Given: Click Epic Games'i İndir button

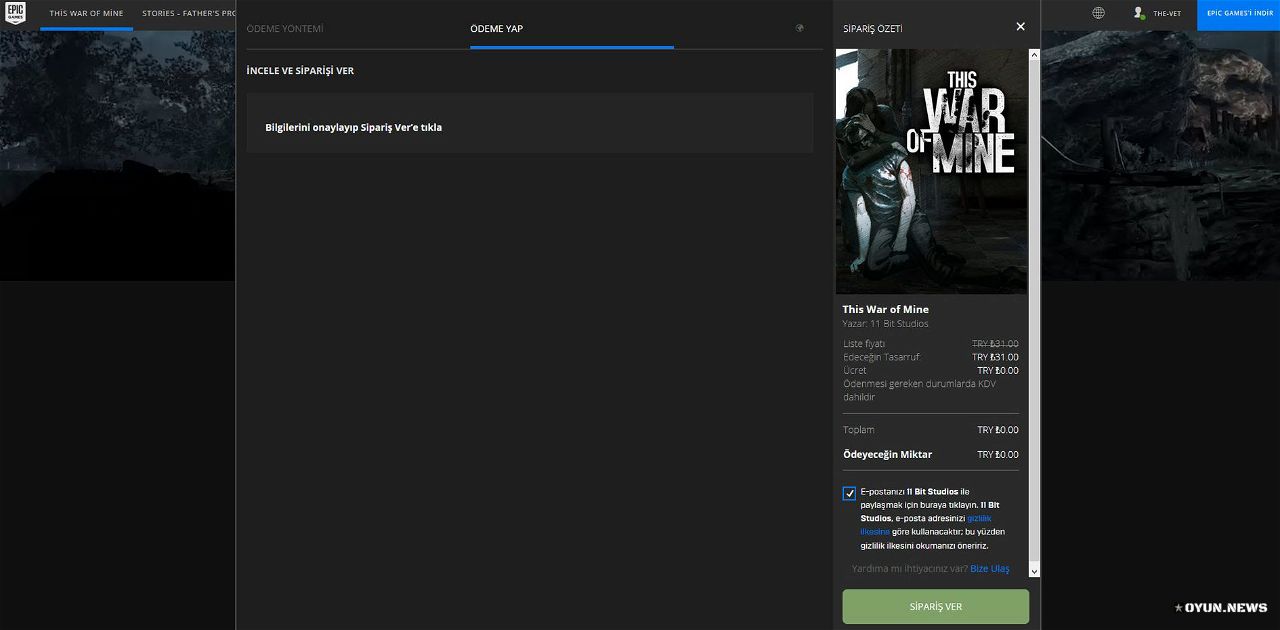Looking at the screenshot, I should (x=1238, y=14).
